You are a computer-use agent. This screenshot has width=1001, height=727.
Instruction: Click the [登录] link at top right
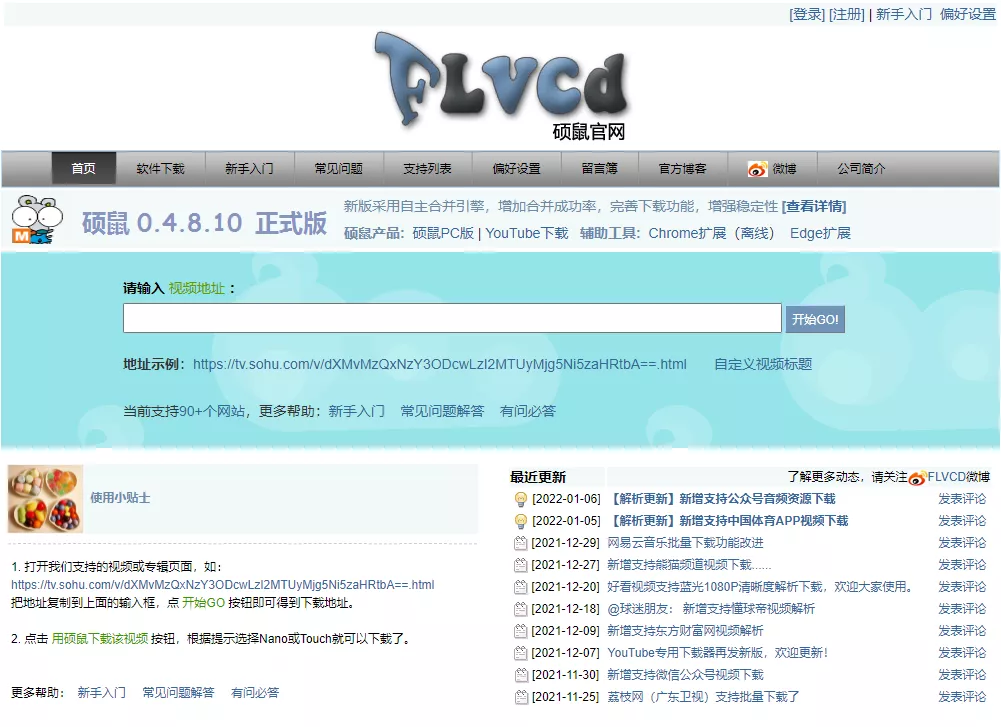point(805,14)
